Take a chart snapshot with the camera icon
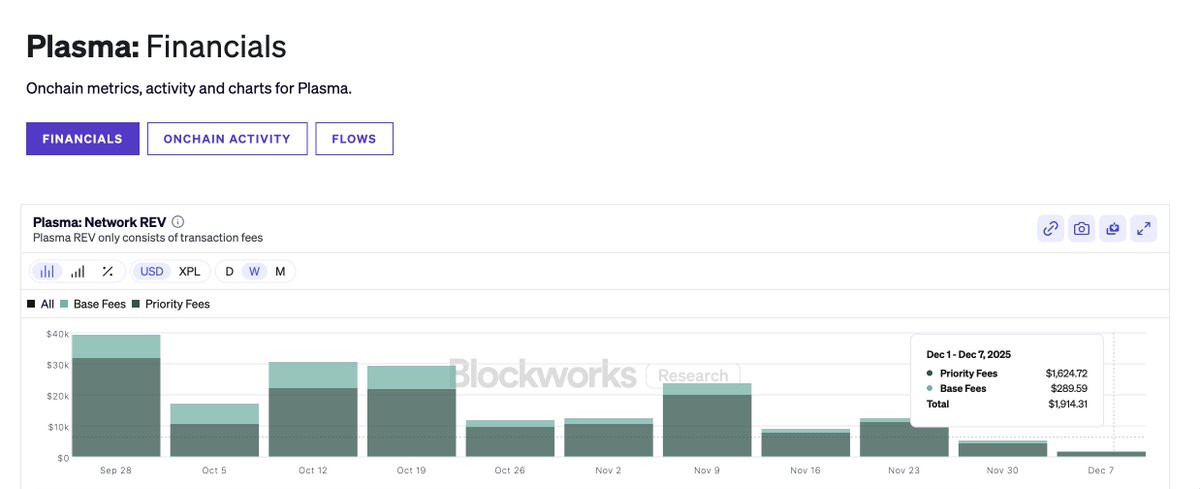 click(x=1081, y=229)
